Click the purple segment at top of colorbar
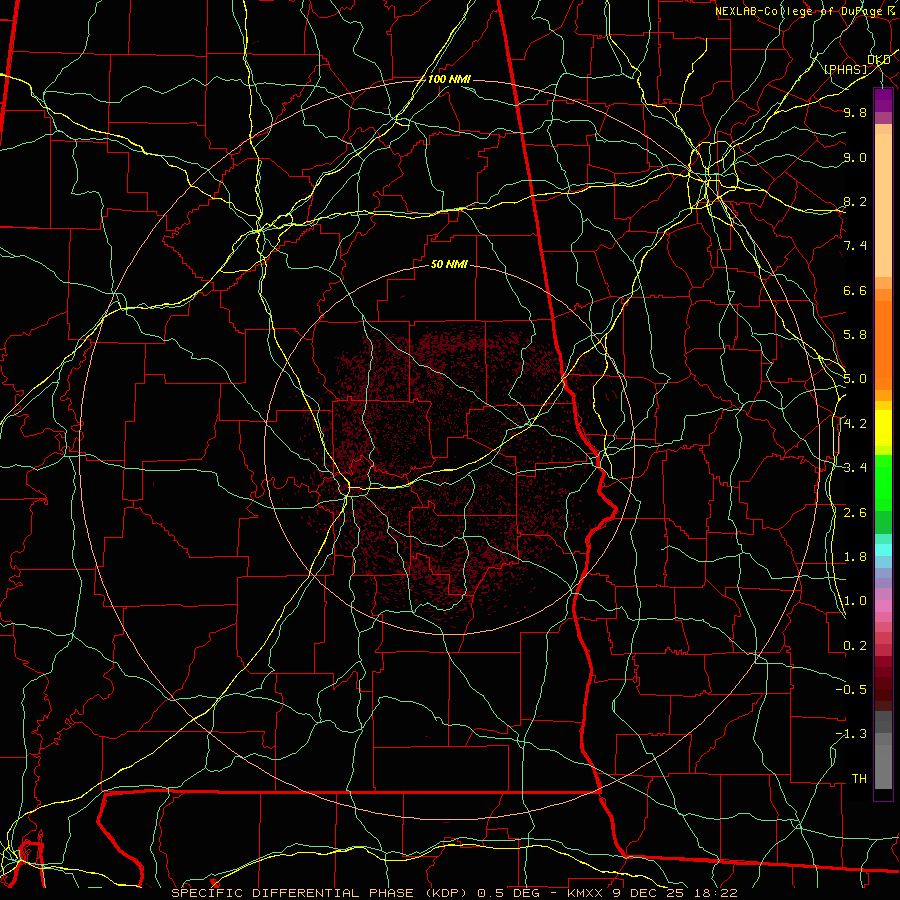The image size is (900, 900). click(883, 100)
